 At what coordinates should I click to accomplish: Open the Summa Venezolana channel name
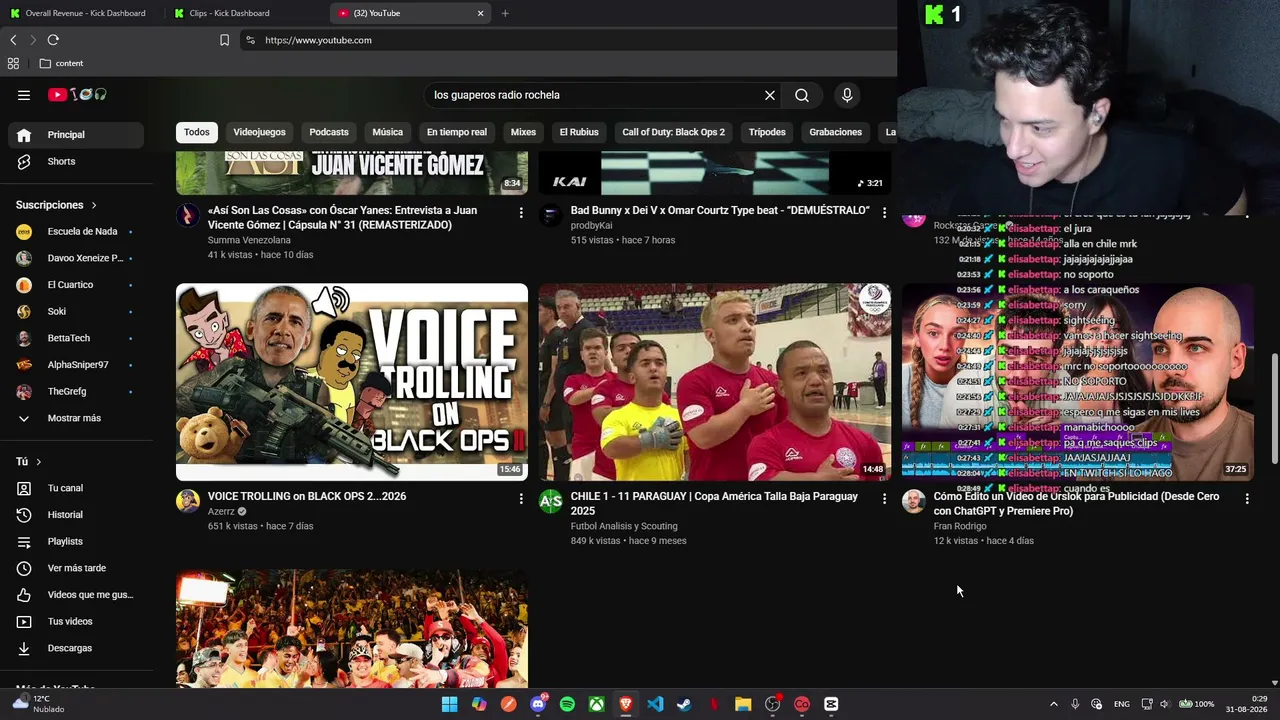pyautogui.click(x=249, y=240)
